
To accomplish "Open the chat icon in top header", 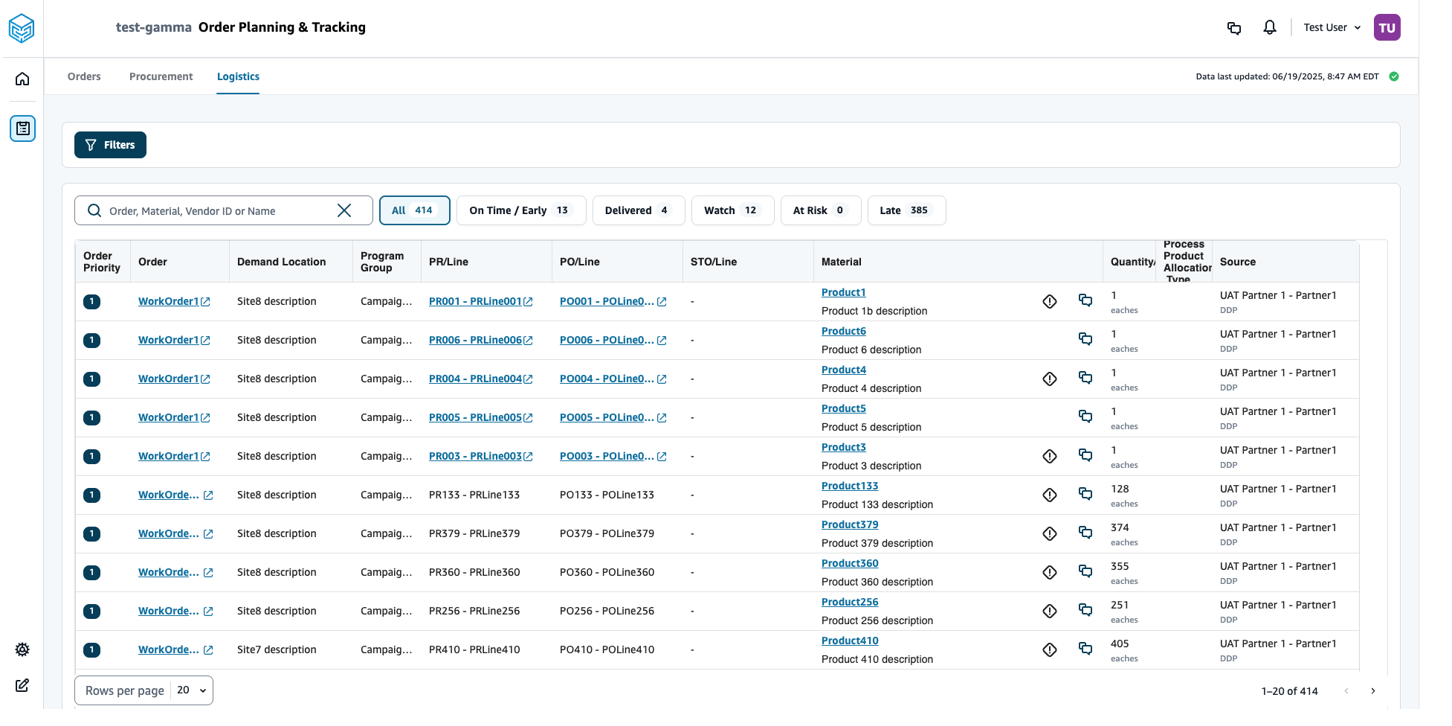I will [x=1234, y=28].
